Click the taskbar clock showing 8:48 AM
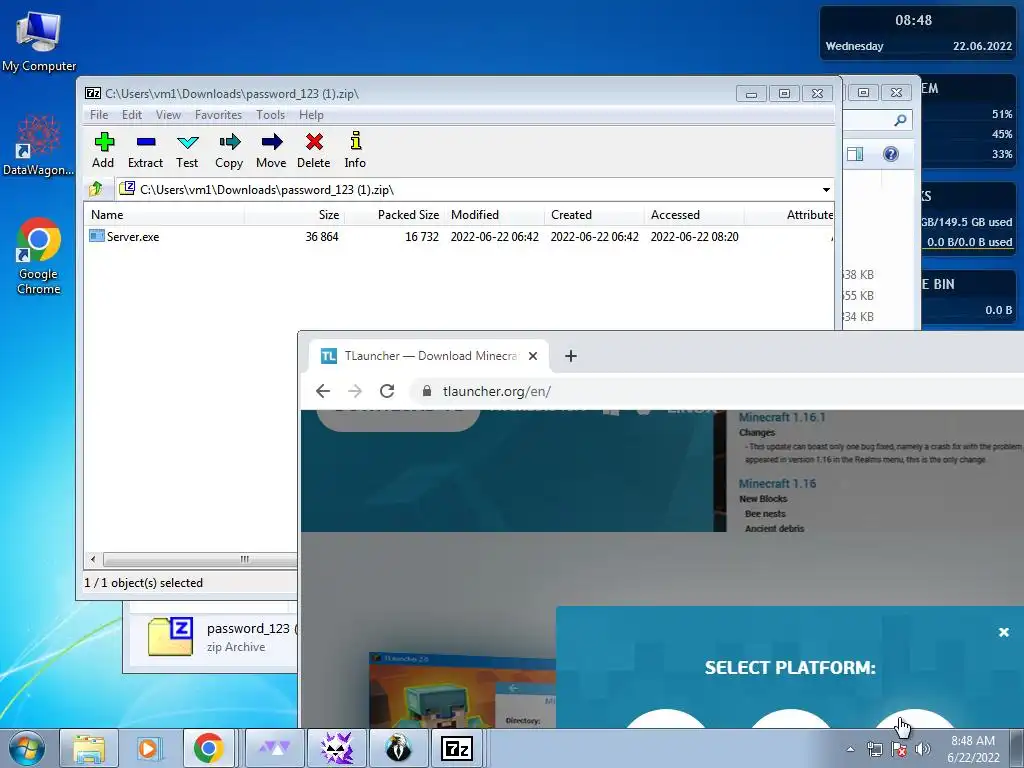 coord(973,749)
